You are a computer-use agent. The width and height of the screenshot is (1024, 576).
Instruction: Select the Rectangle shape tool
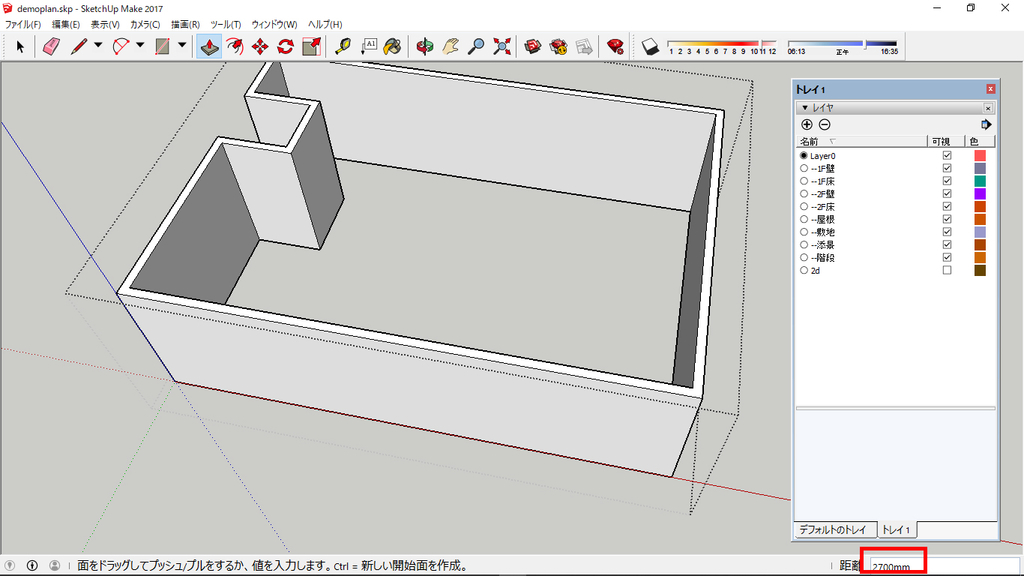coord(163,46)
